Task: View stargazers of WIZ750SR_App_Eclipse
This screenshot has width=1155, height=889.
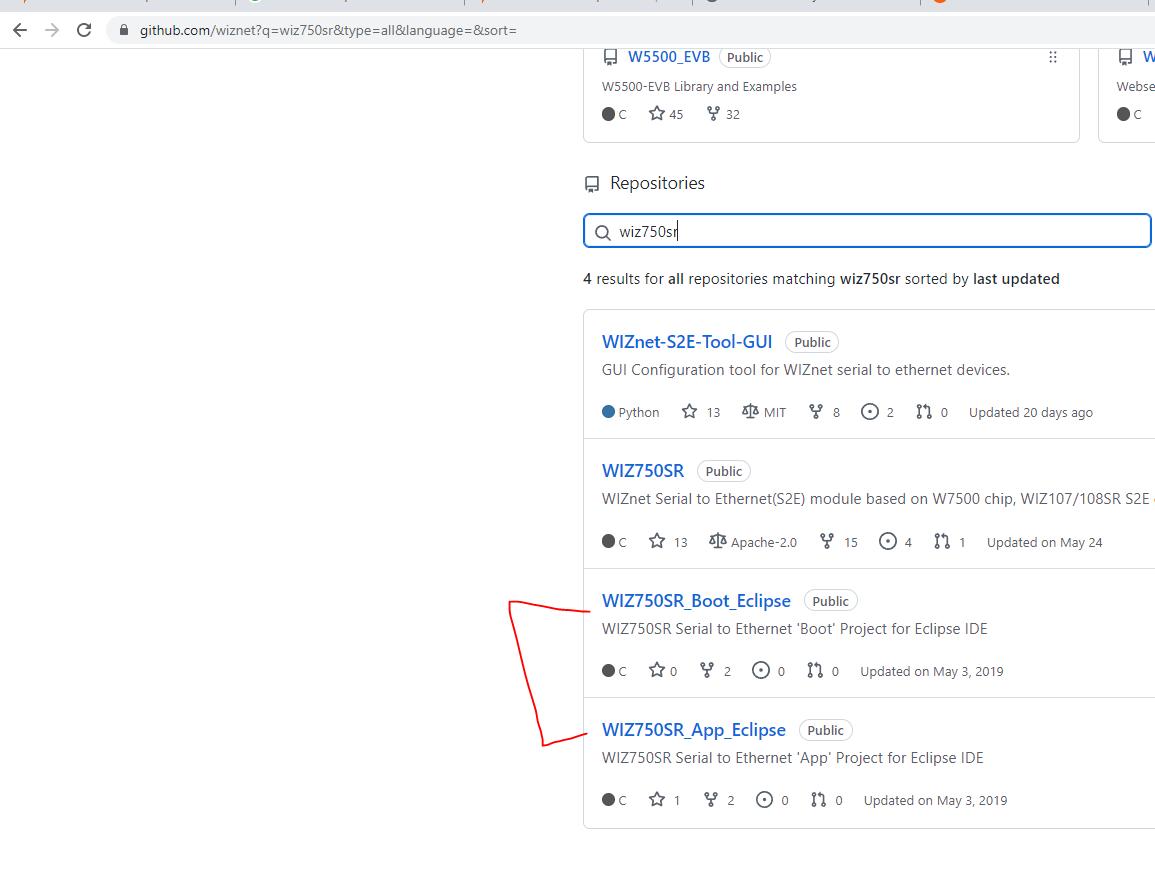Action: point(664,800)
